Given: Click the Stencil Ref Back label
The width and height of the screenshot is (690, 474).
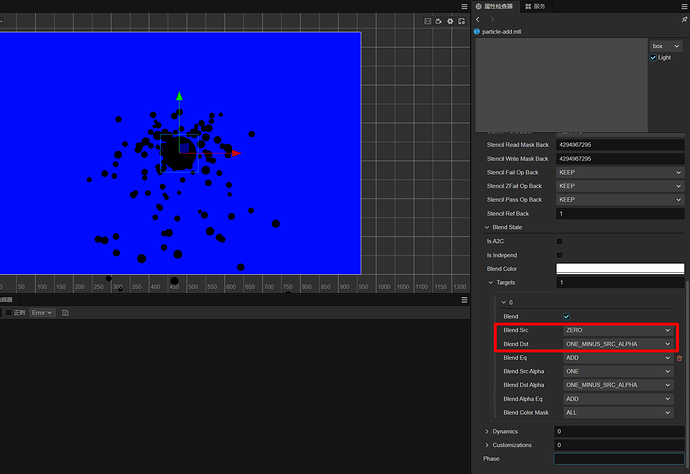Looking at the screenshot, I should 508,214.
